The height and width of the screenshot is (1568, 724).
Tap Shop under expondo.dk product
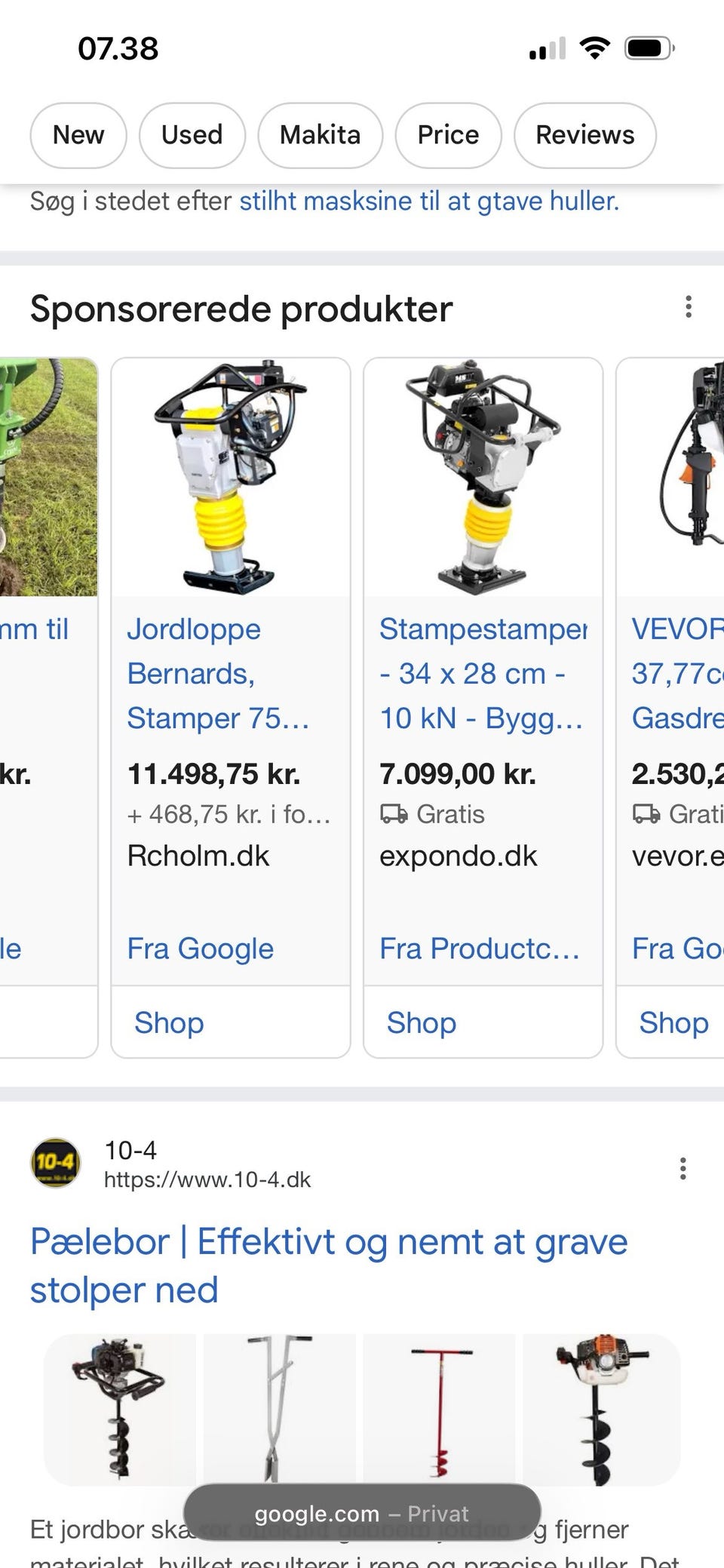422,1022
